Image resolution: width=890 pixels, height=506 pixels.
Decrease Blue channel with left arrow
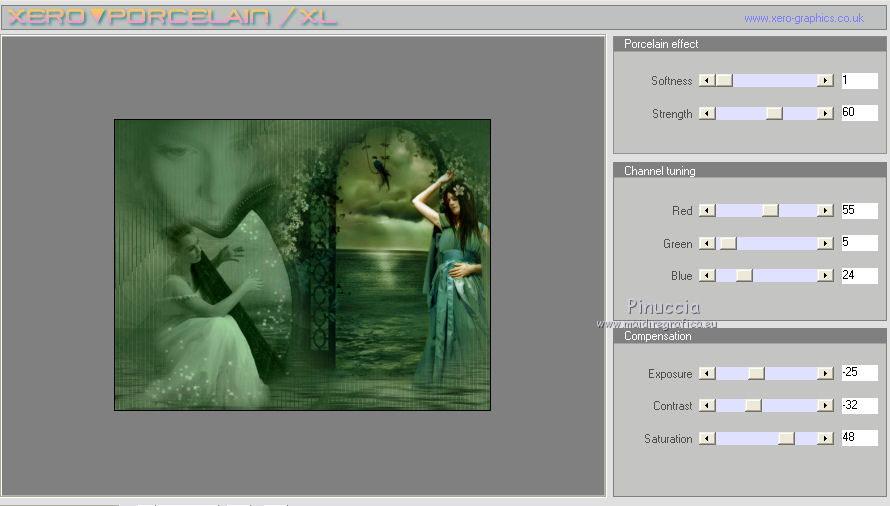tap(707, 276)
